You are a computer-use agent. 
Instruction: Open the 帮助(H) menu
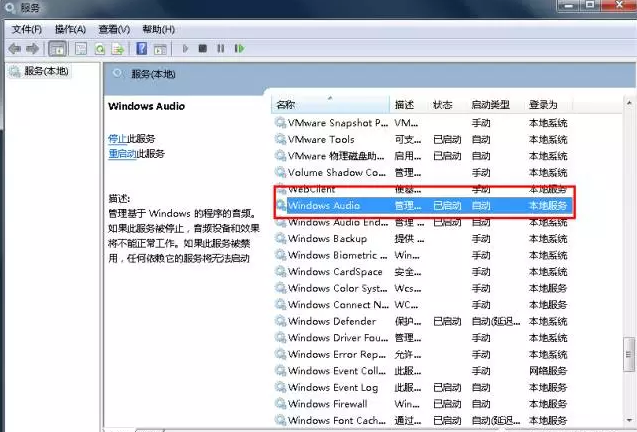pyautogui.click(x=158, y=29)
